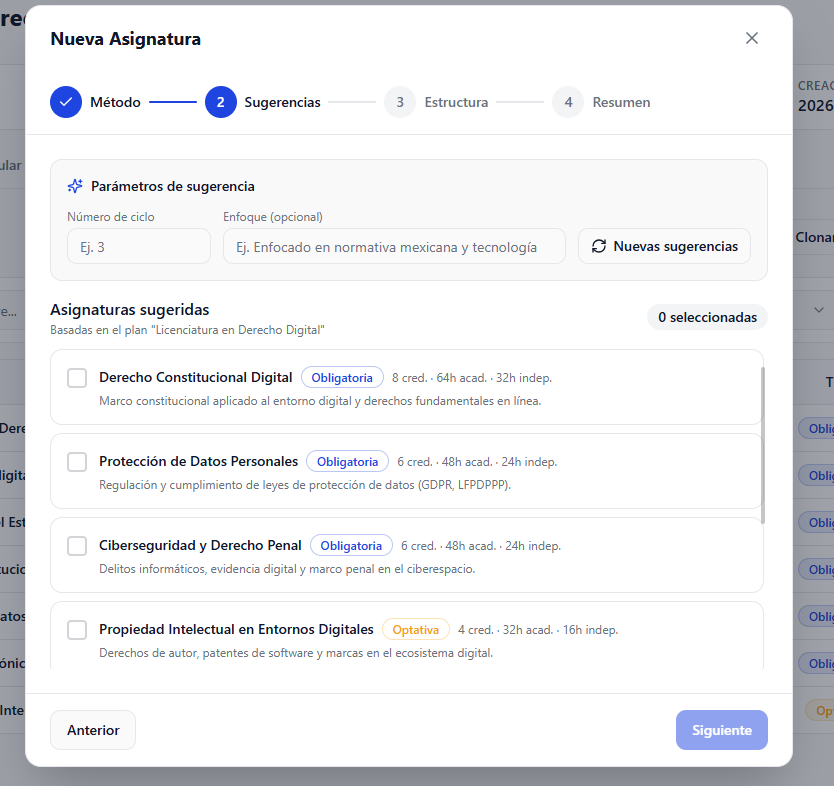
Task: Click the suggestions list scrollbar
Action: pyautogui.click(x=763, y=445)
